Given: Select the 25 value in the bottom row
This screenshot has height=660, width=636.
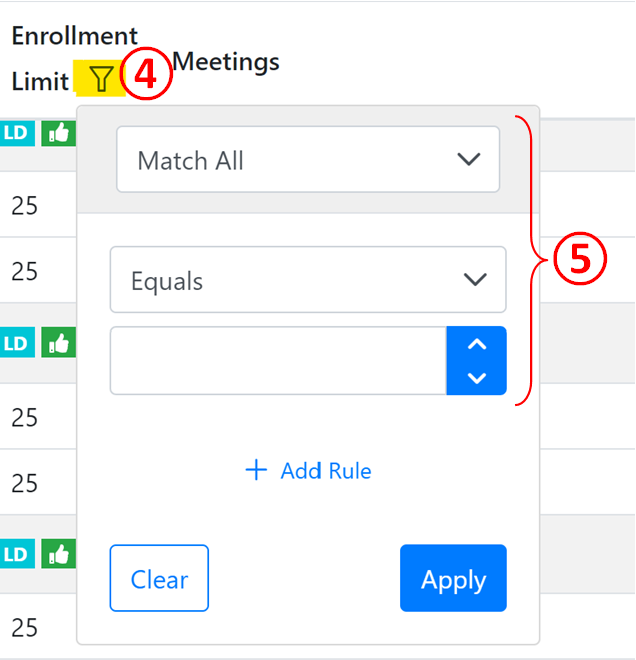Looking at the screenshot, I should click(x=25, y=627).
